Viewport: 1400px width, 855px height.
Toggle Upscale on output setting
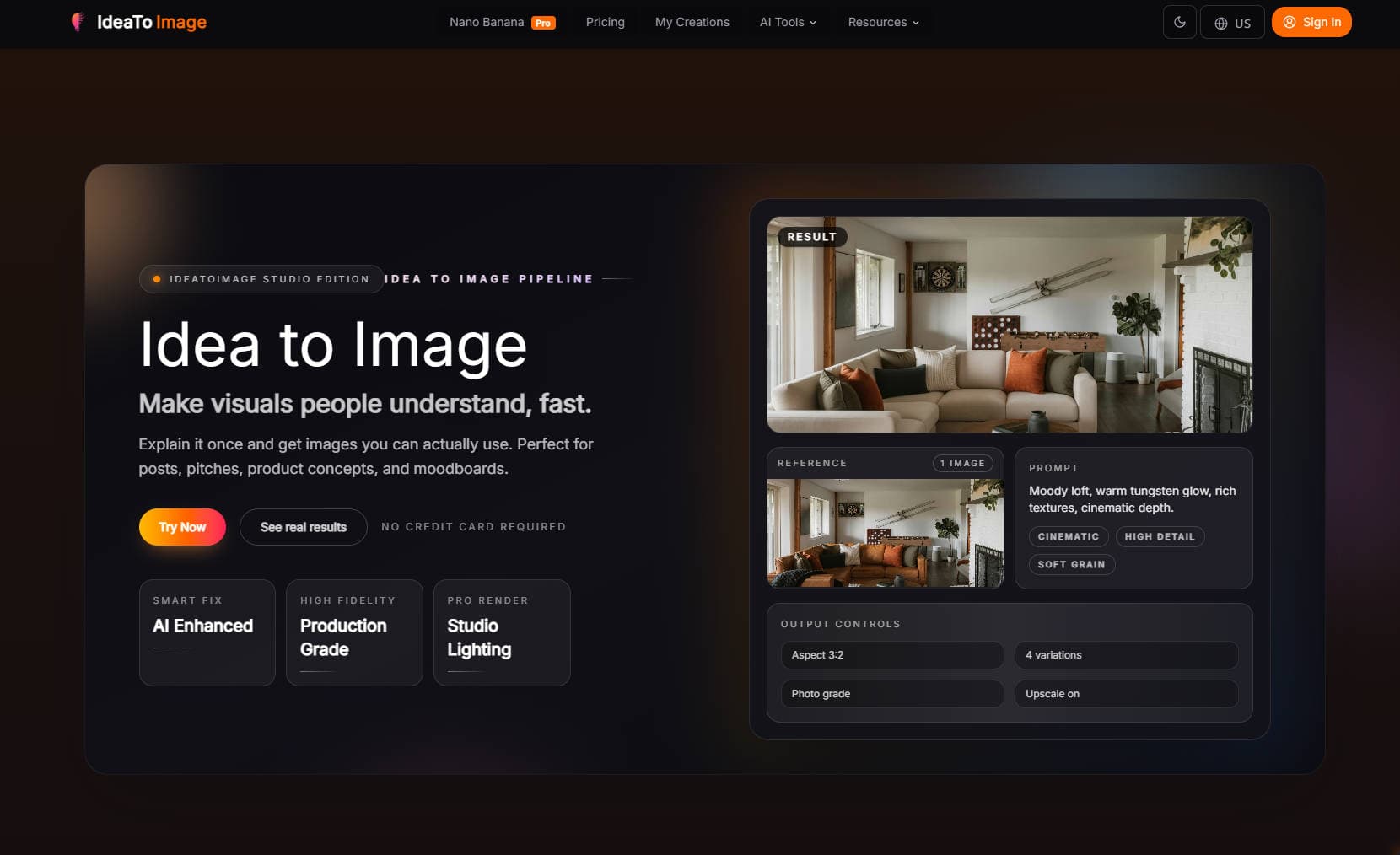(x=1126, y=694)
